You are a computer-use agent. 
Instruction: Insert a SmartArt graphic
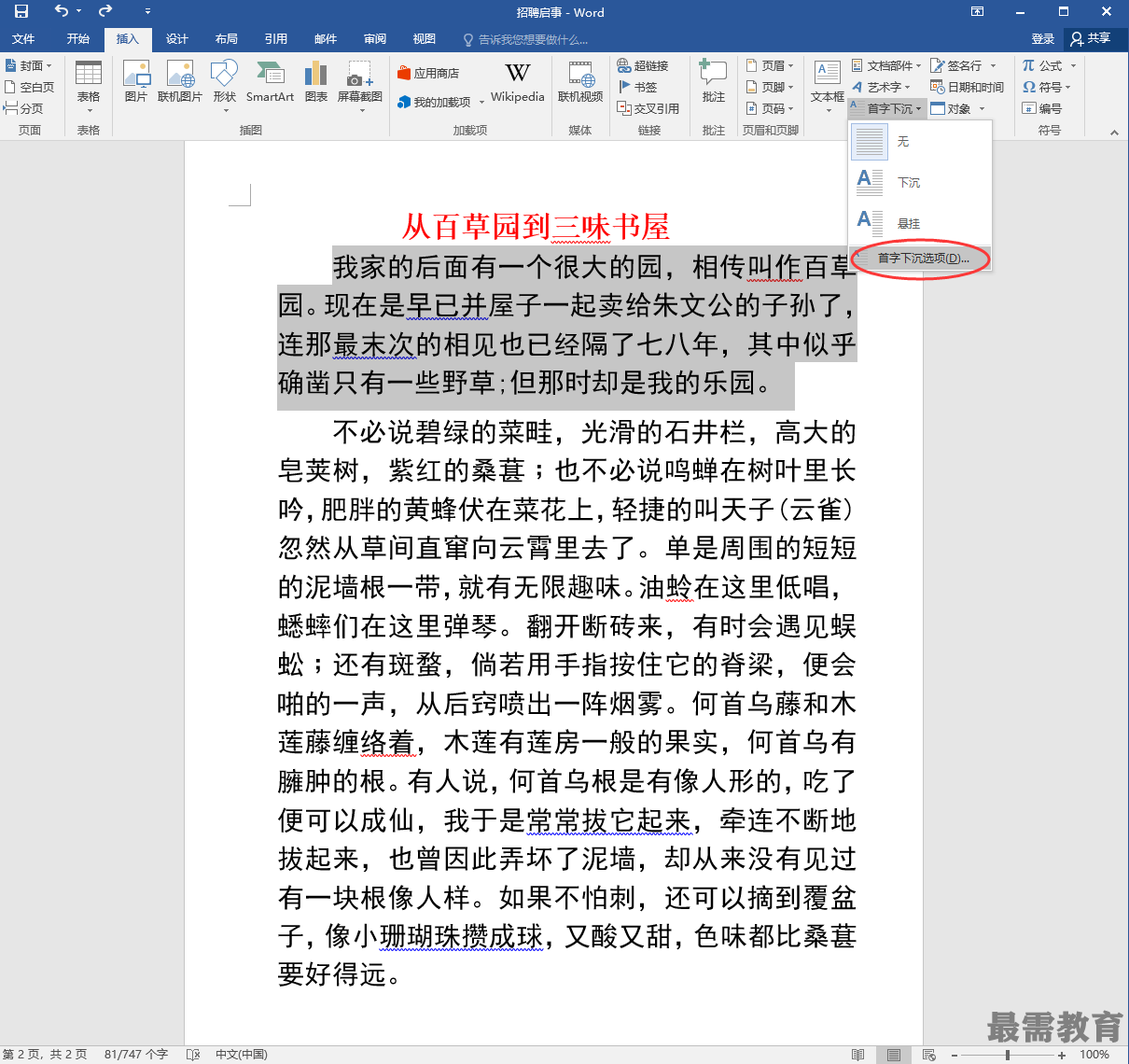coord(271,82)
